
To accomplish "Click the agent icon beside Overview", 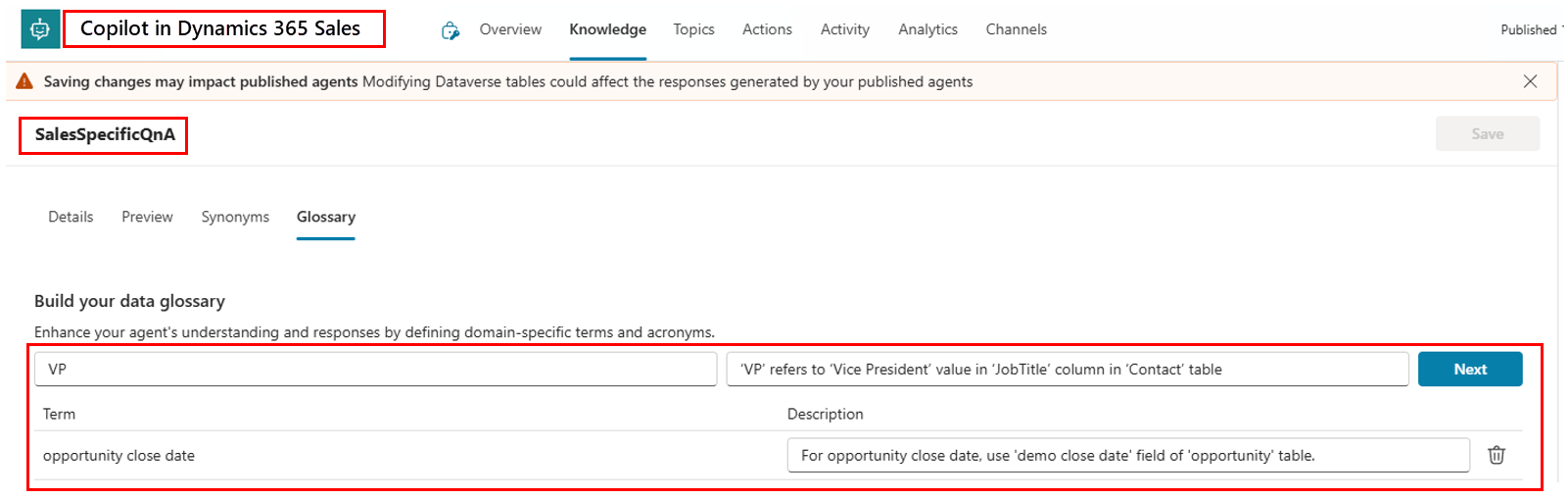I will (x=451, y=30).
